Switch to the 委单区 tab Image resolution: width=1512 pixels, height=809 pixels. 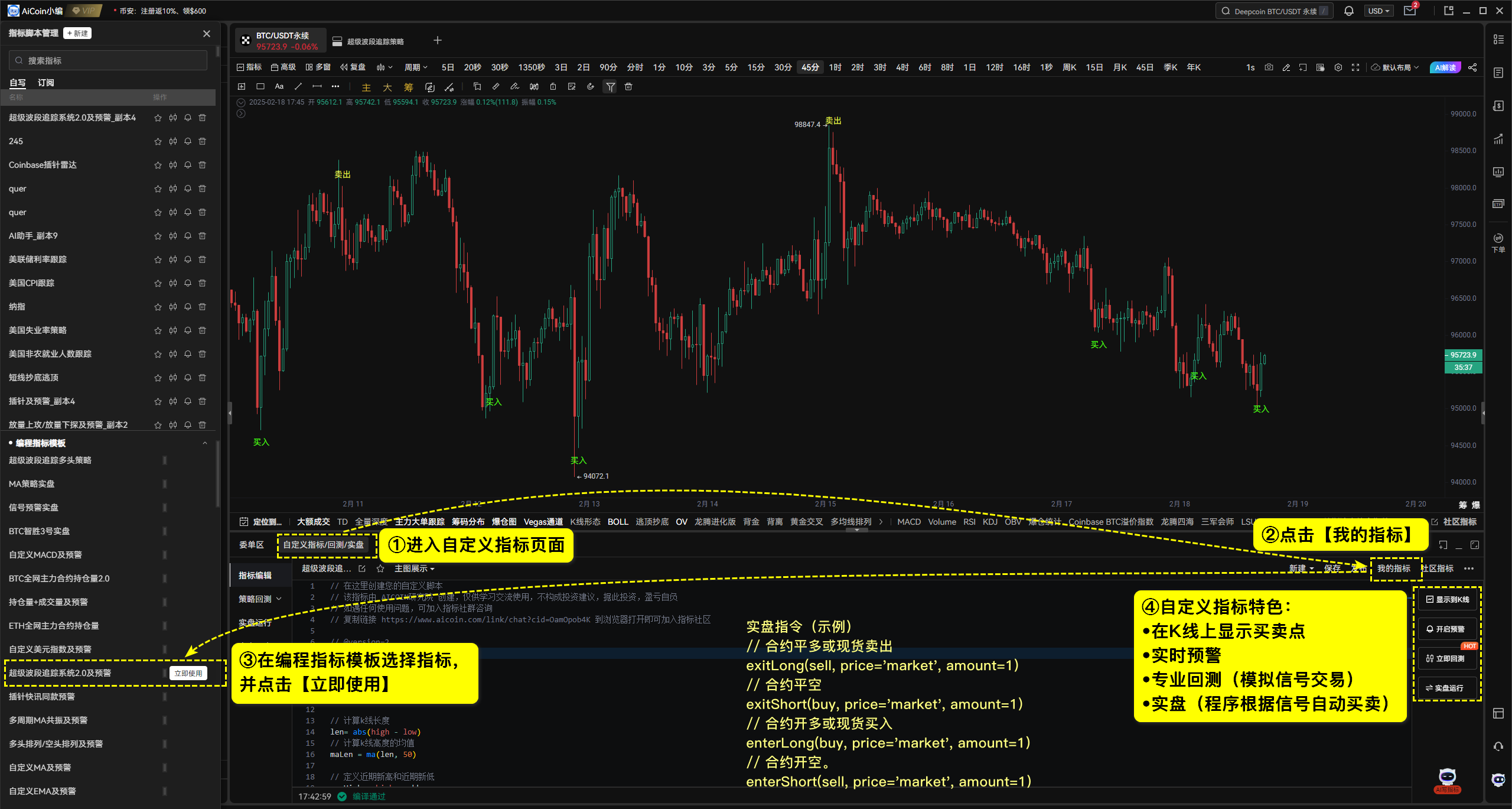click(252, 545)
